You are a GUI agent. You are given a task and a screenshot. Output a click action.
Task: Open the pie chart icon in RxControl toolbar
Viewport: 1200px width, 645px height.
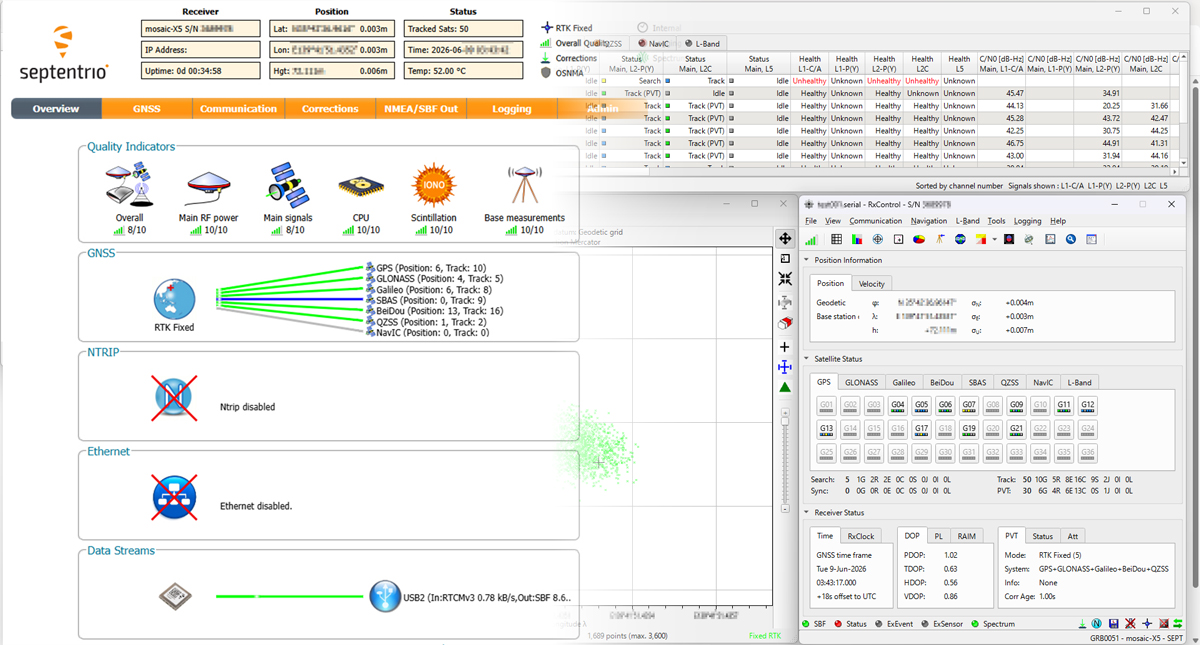click(919, 240)
